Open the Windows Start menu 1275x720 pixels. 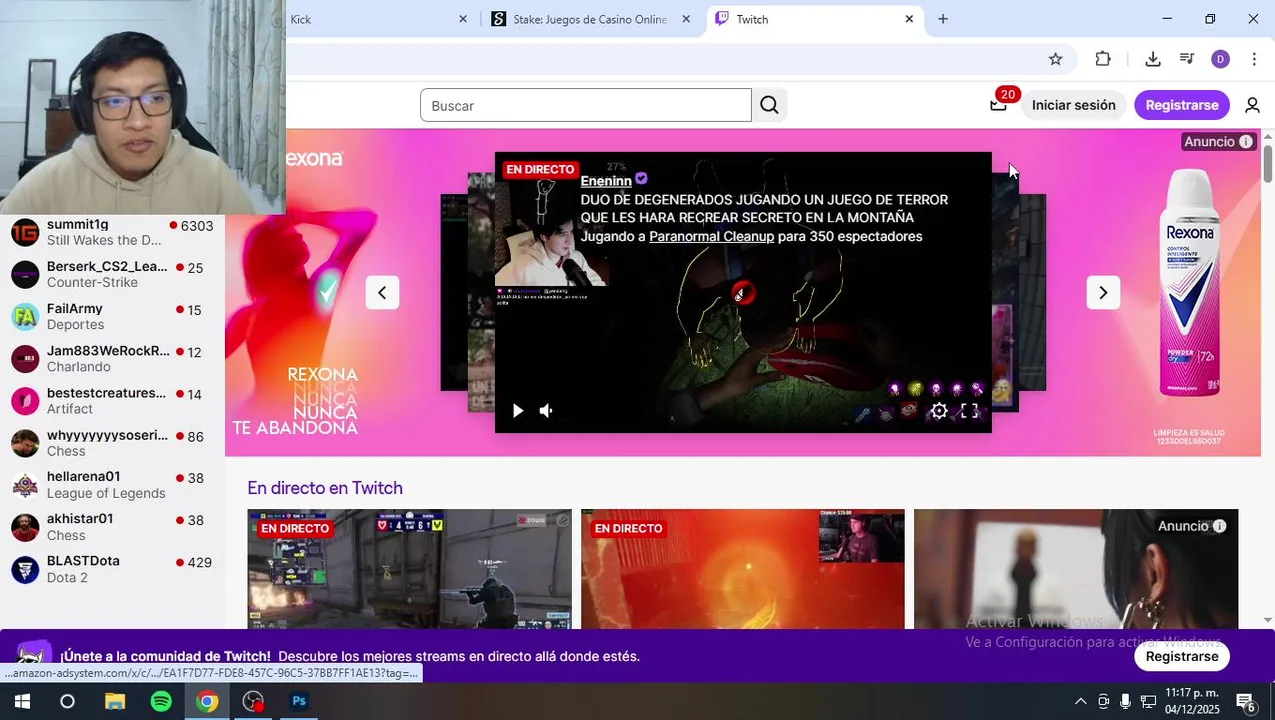(x=21, y=701)
